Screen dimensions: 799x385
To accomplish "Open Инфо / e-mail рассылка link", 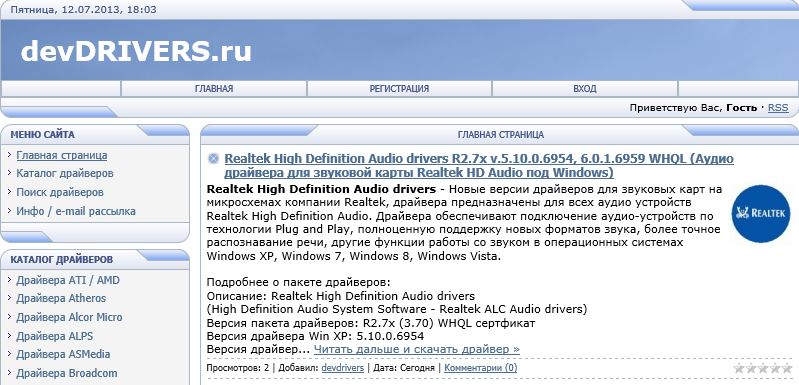I will (76, 211).
